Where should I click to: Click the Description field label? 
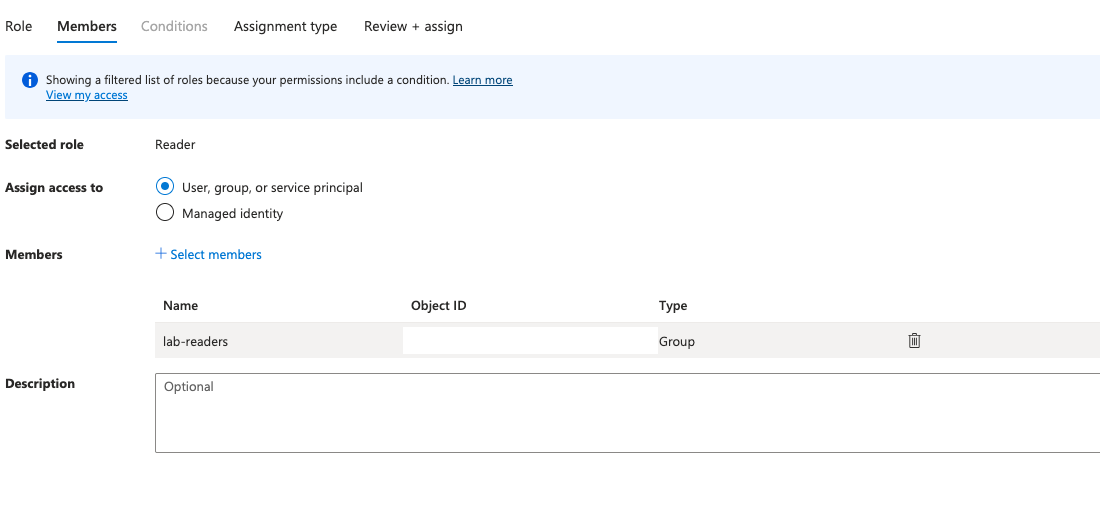coord(40,384)
